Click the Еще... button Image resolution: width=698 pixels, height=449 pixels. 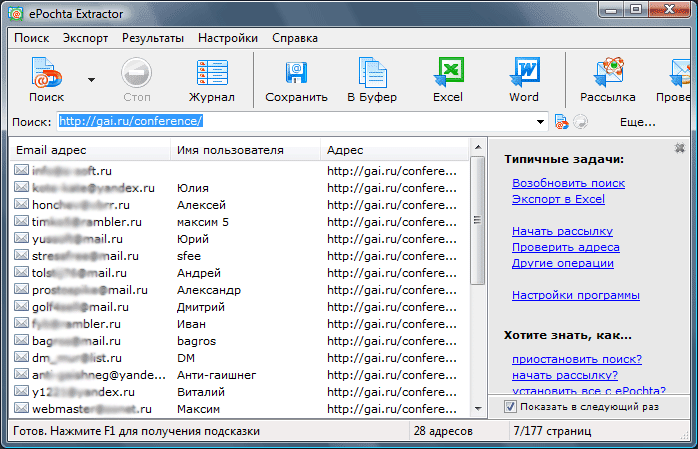(637, 122)
